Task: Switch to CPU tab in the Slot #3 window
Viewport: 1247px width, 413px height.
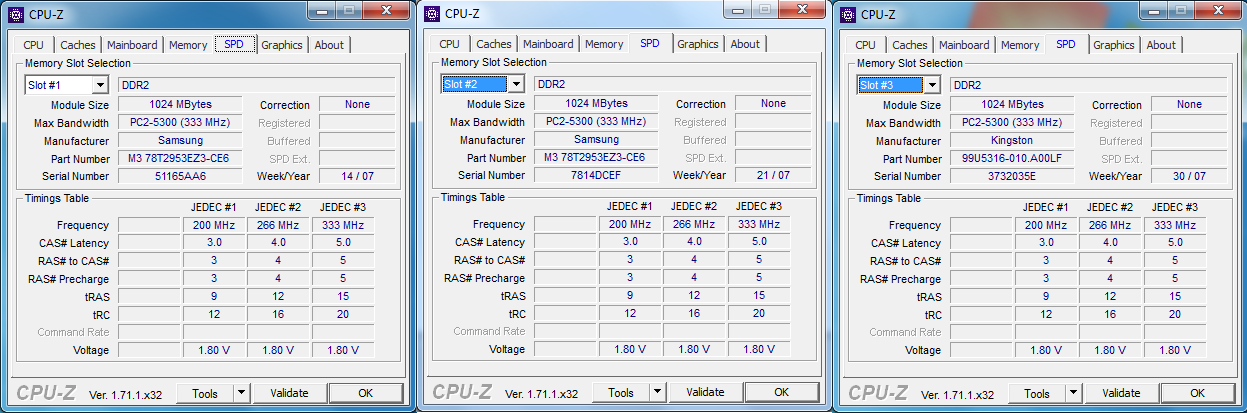Action: 866,45
